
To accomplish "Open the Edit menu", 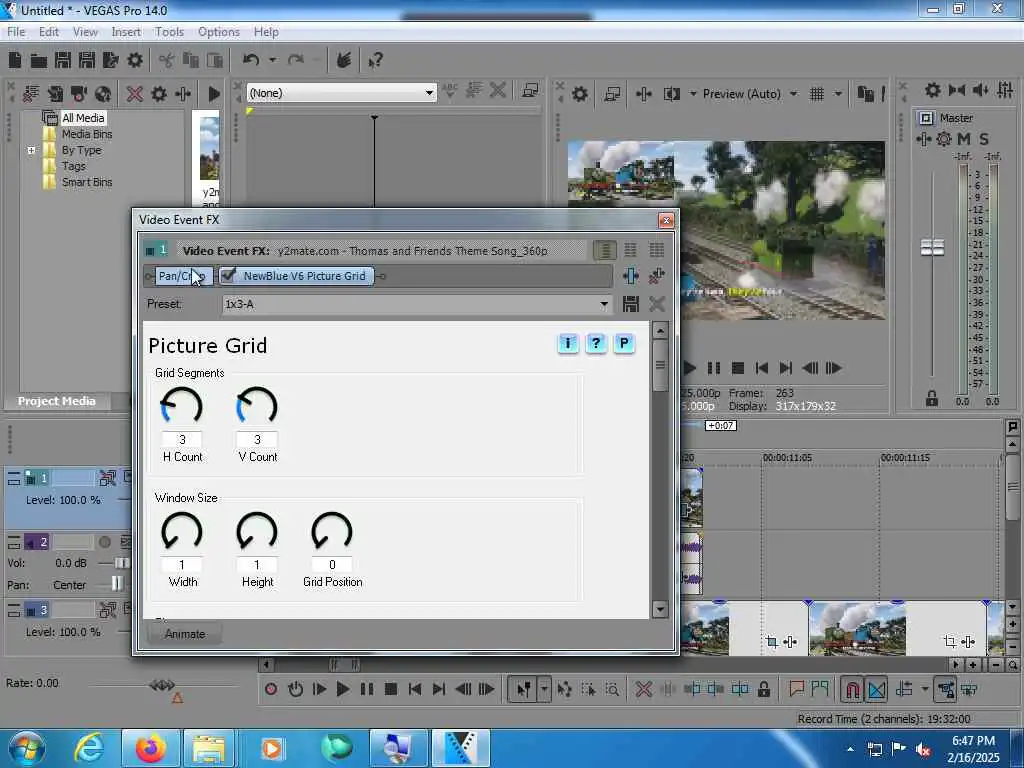I will point(49,32).
